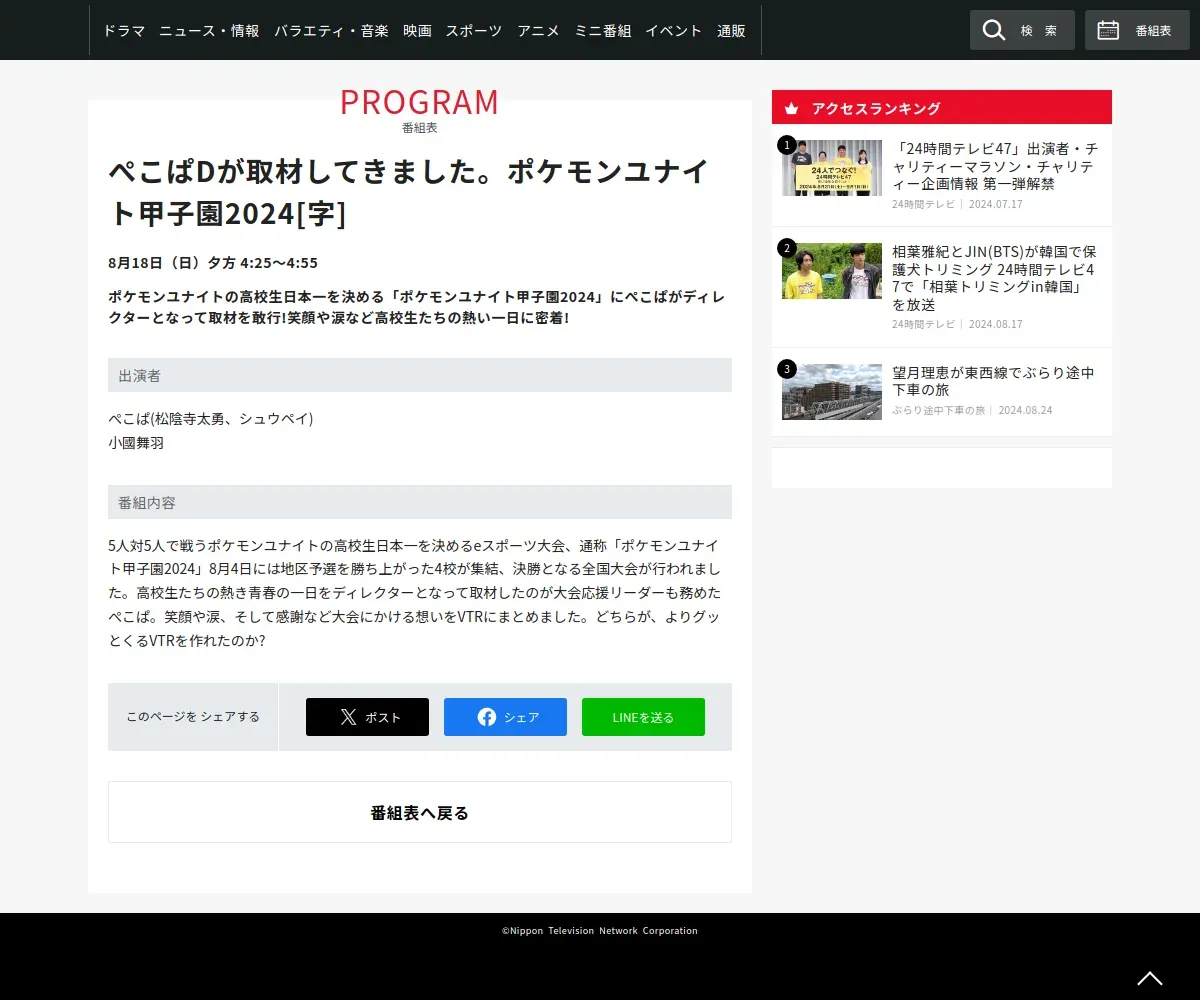Click the crown icon in ranking header

[x=791, y=108]
